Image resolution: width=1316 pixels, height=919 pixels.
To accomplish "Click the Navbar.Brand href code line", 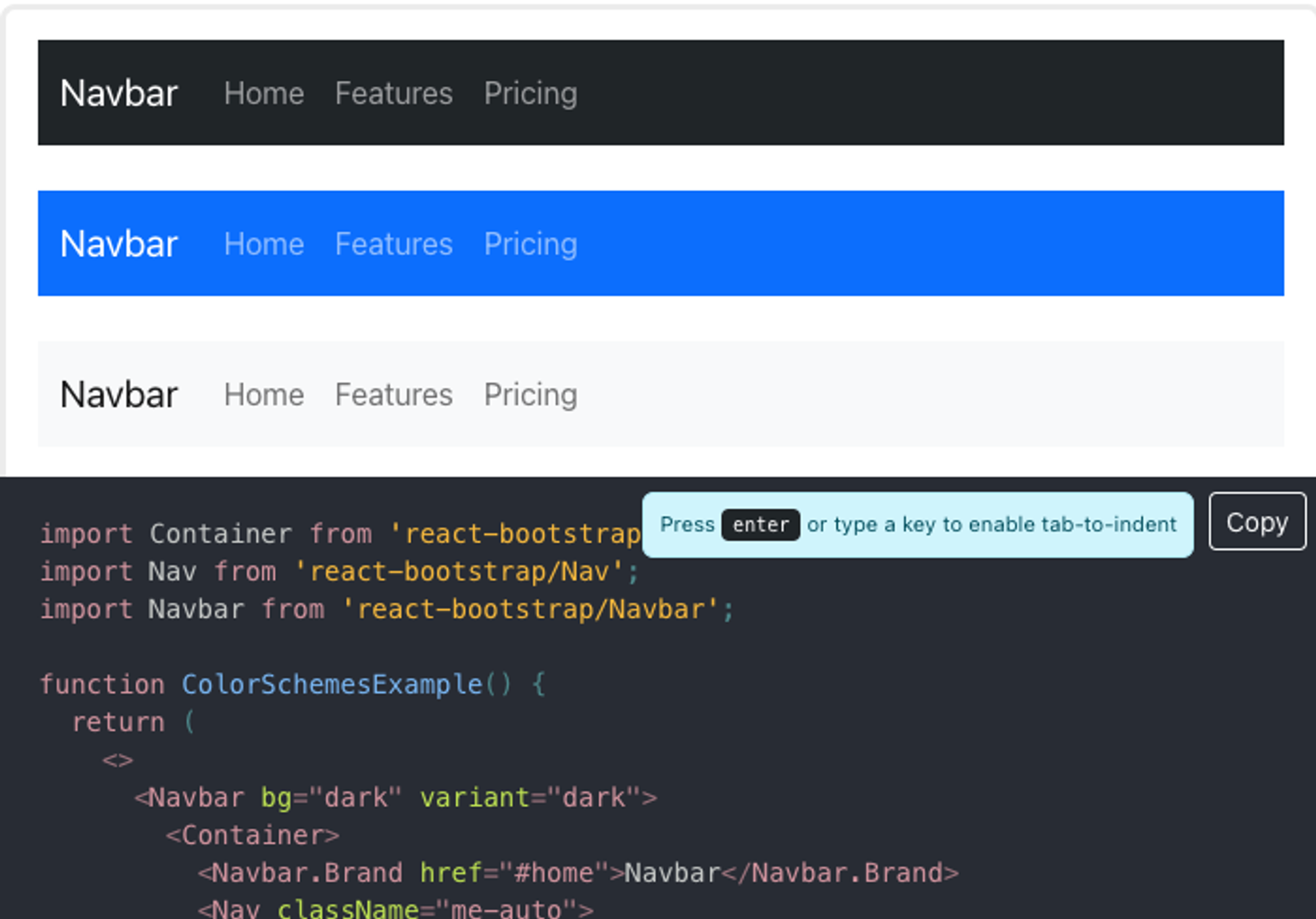I will pos(578,874).
